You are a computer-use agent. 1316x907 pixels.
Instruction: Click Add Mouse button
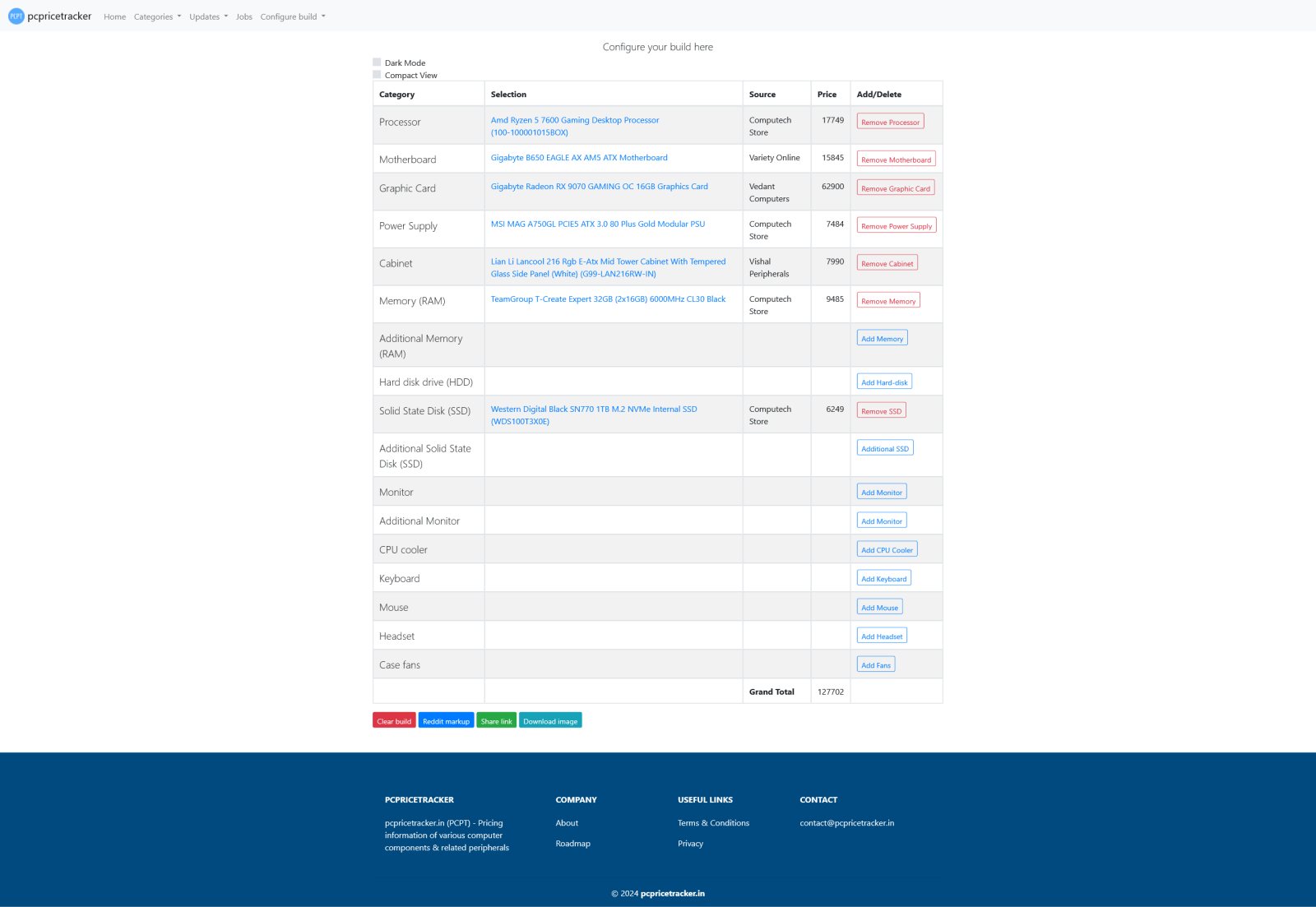click(x=879, y=608)
